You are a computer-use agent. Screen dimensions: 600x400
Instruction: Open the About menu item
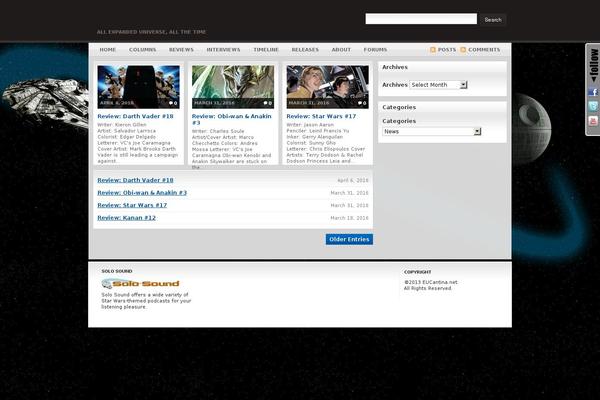(x=341, y=50)
